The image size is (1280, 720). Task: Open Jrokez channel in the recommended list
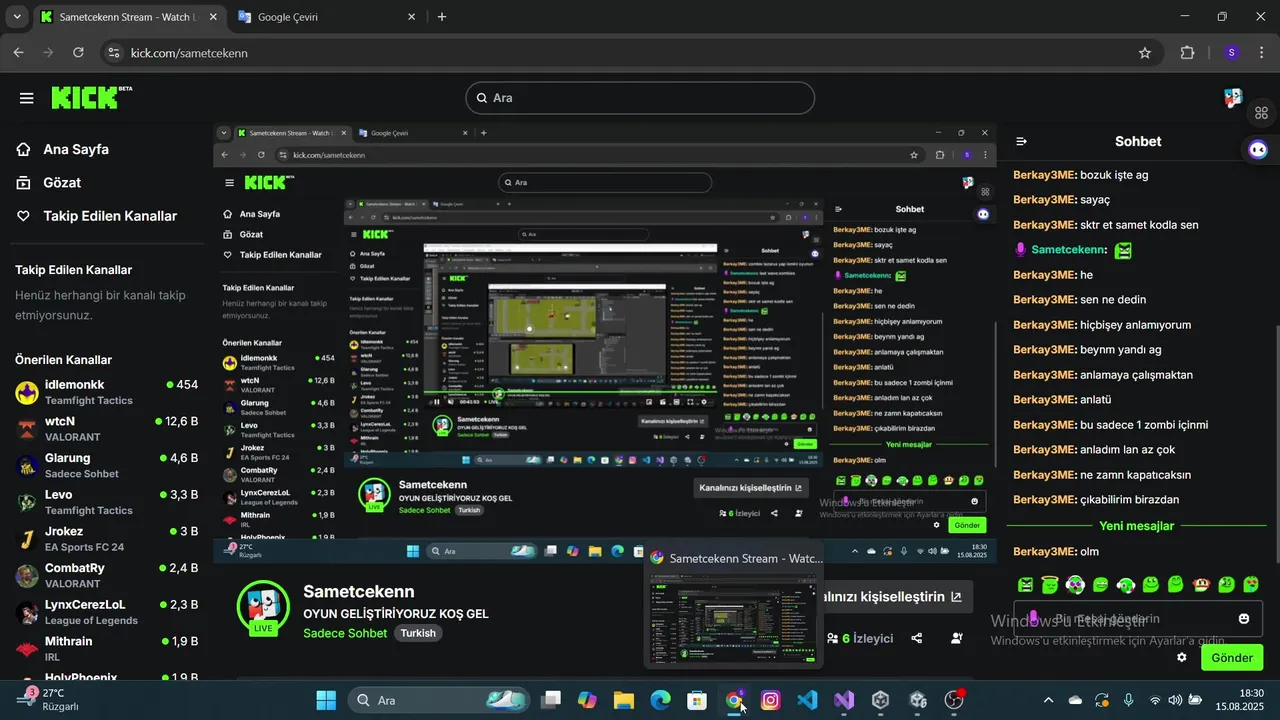point(106,539)
